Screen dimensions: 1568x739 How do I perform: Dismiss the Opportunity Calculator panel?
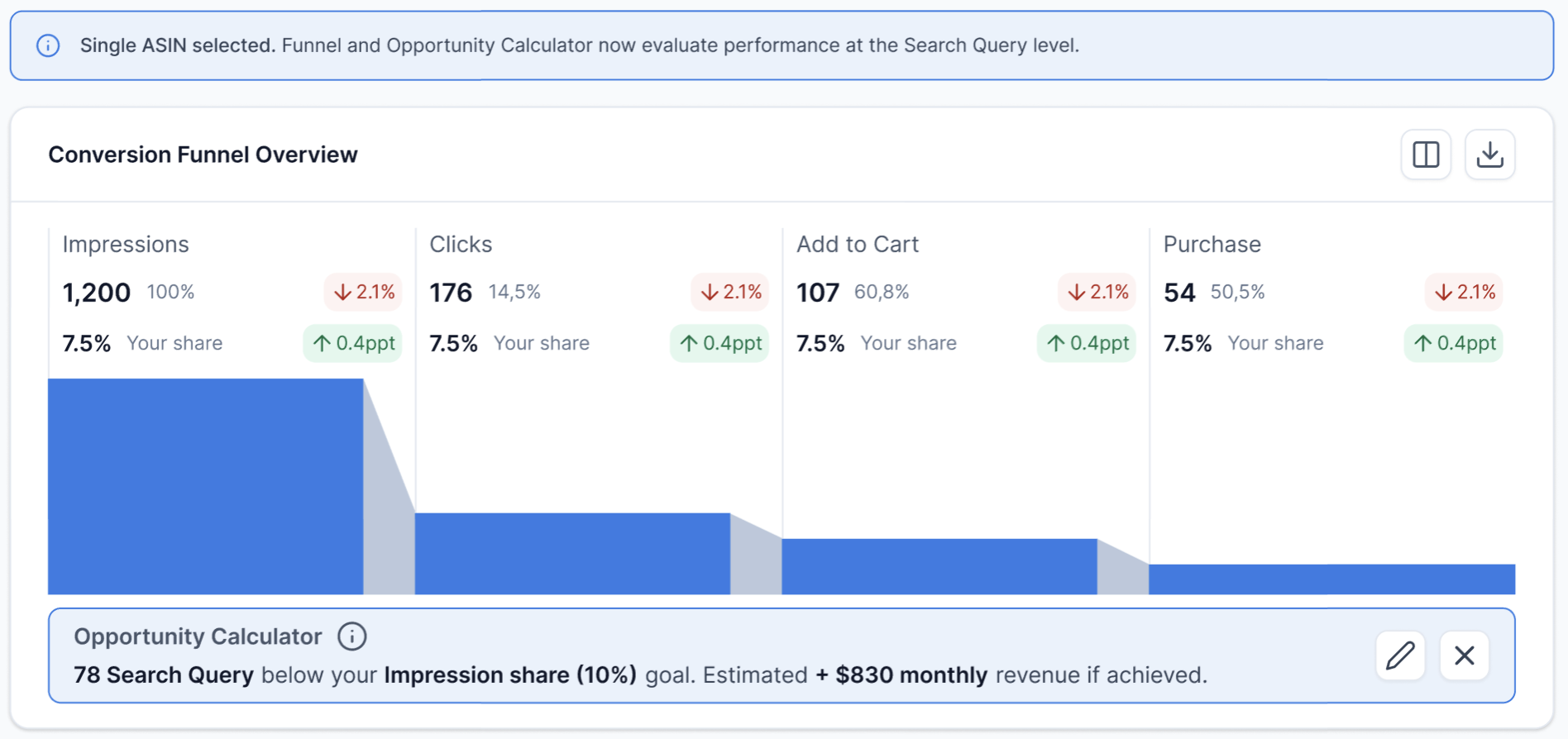click(1464, 656)
